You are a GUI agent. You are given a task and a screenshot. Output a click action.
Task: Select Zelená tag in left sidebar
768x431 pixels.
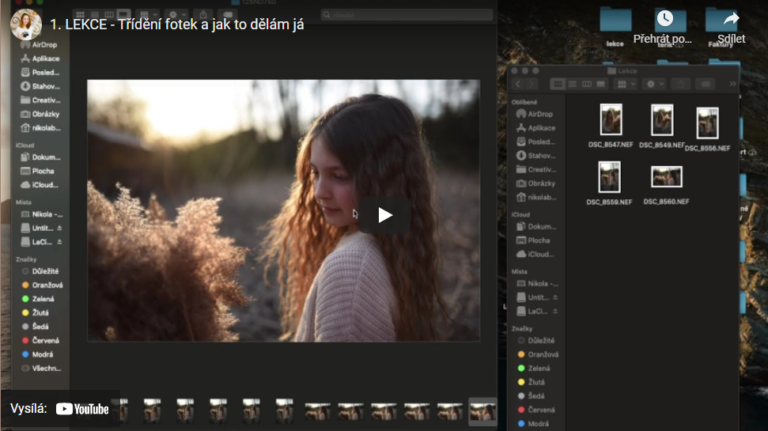(x=38, y=299)
